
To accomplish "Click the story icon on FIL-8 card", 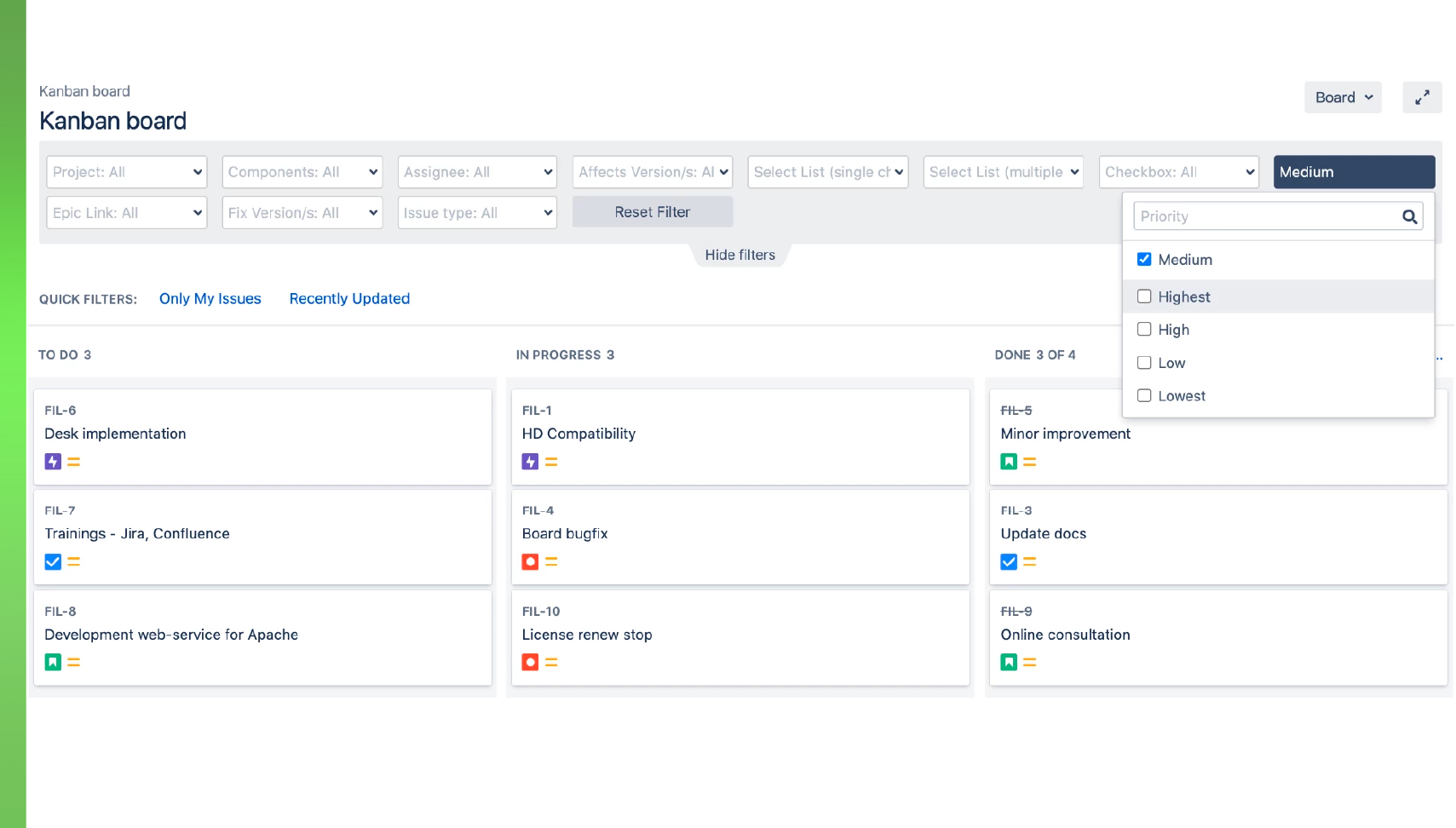I will (x=53, y=662).
